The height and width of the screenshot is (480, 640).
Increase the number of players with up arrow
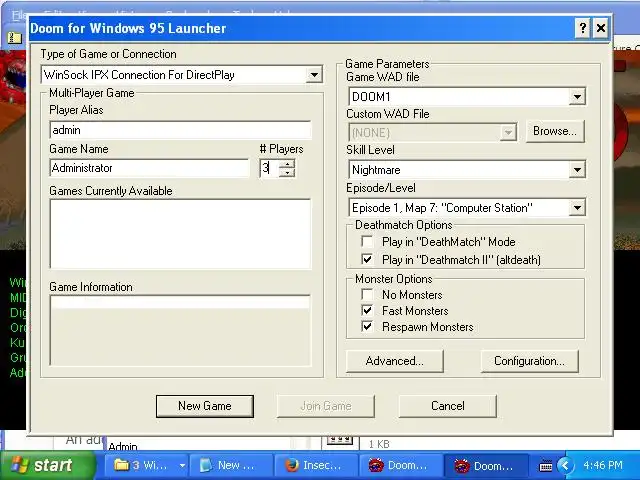[287, 164]
